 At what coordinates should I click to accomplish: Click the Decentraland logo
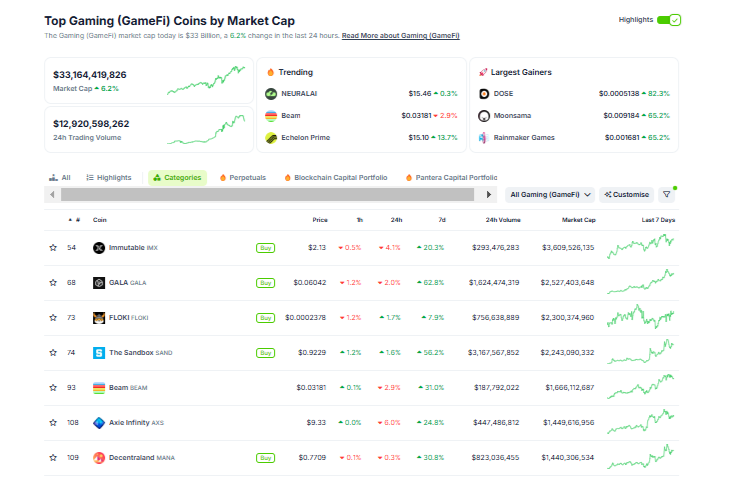[99, 458]
